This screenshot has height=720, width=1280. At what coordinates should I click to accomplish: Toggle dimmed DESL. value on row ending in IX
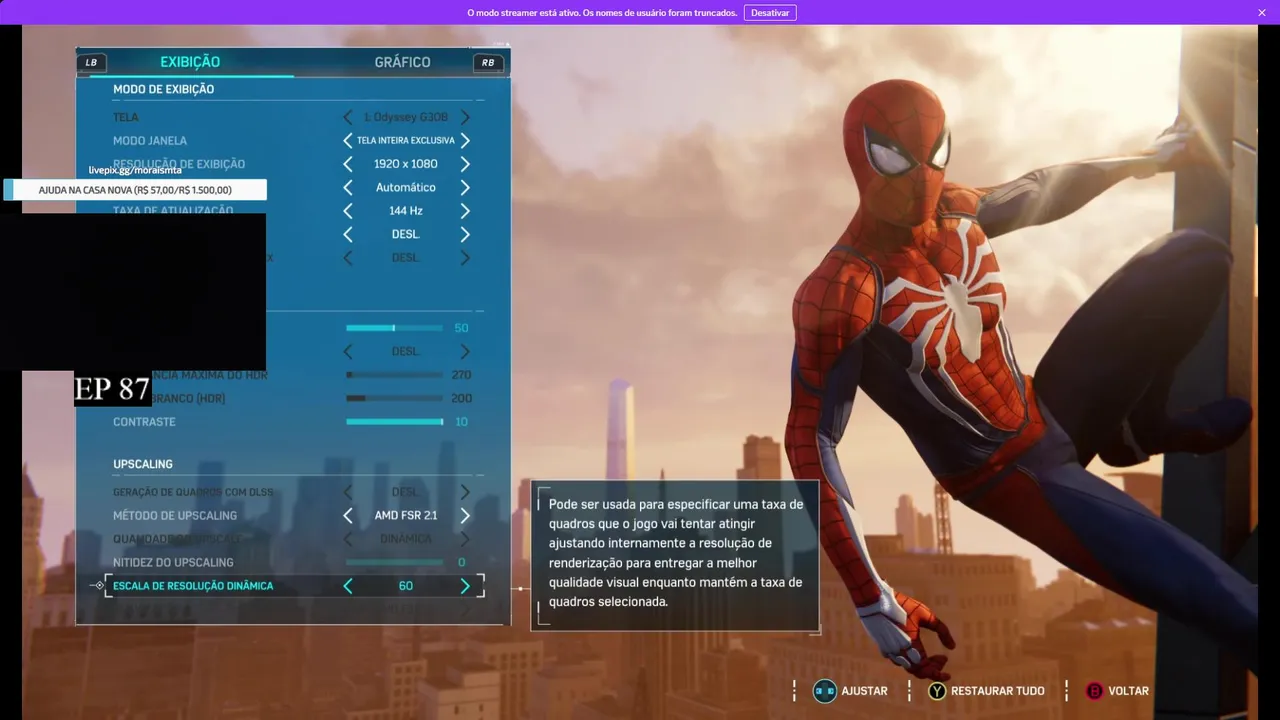tap(406, 258)
